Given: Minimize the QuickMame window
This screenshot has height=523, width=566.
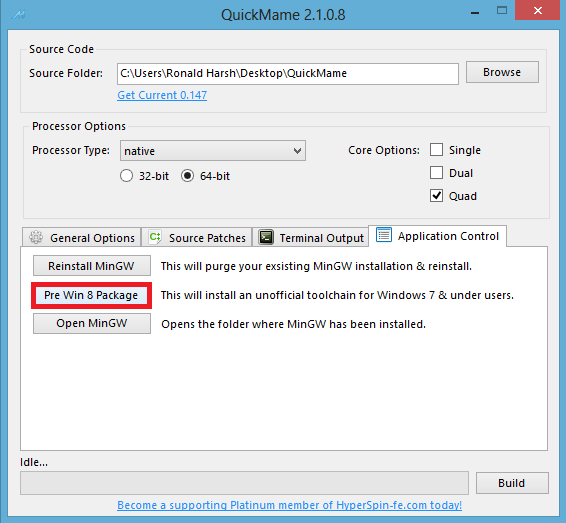Looking at the screenshot, I should [x=475, y=13].
